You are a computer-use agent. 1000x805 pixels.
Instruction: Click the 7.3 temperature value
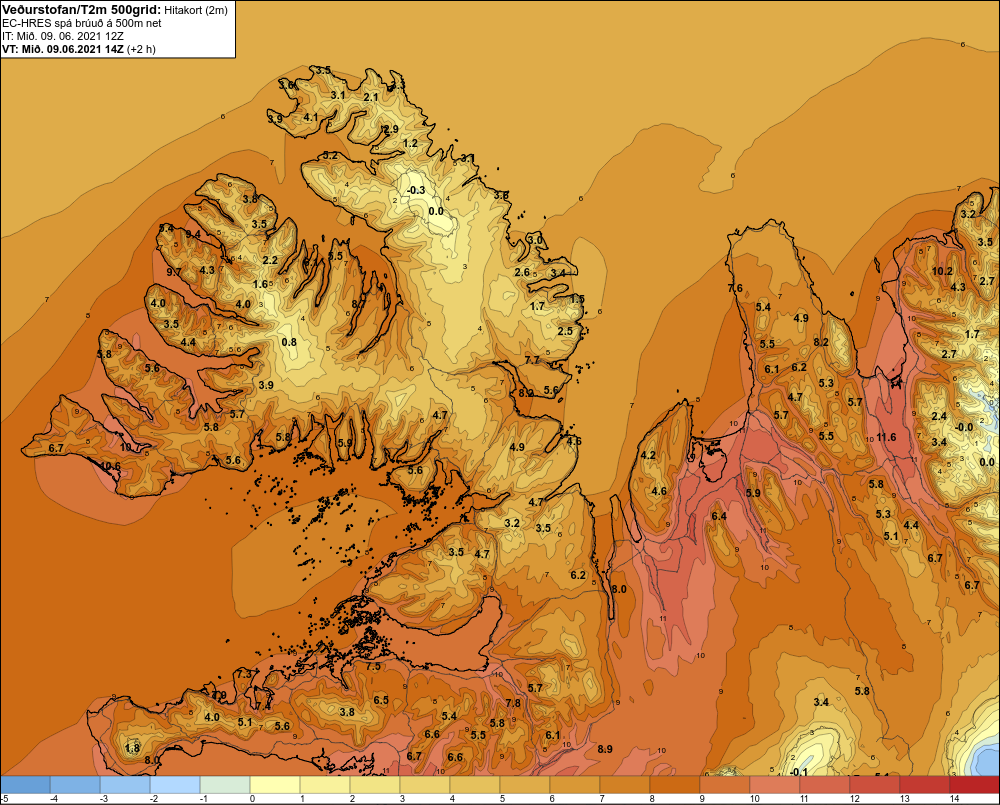pos(244,674)
